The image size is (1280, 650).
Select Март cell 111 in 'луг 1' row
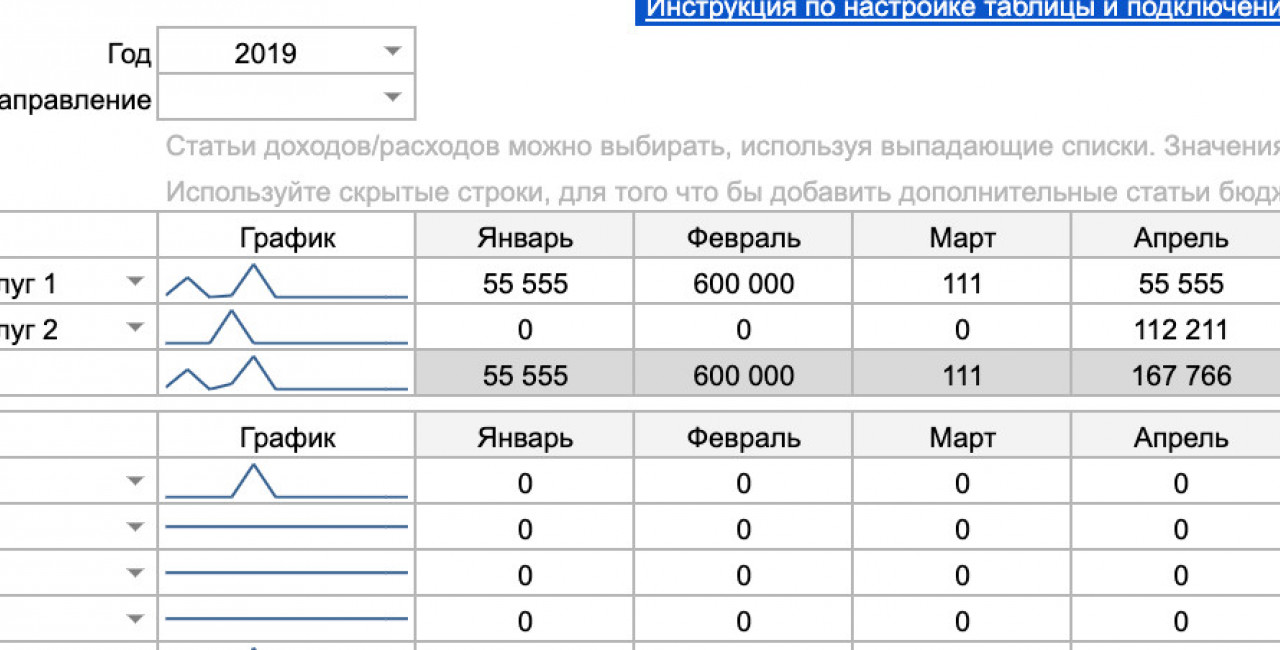click(x=961, y=284)
